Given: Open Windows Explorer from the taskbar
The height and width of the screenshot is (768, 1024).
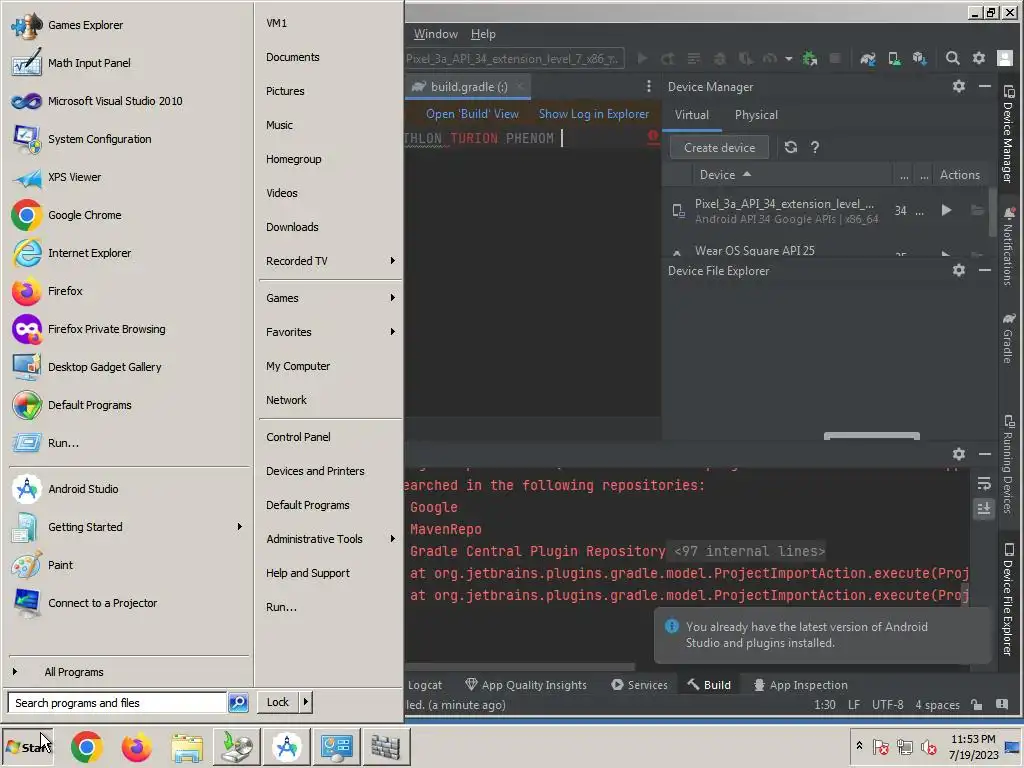Looking at the screenshot, I should 187,746.
